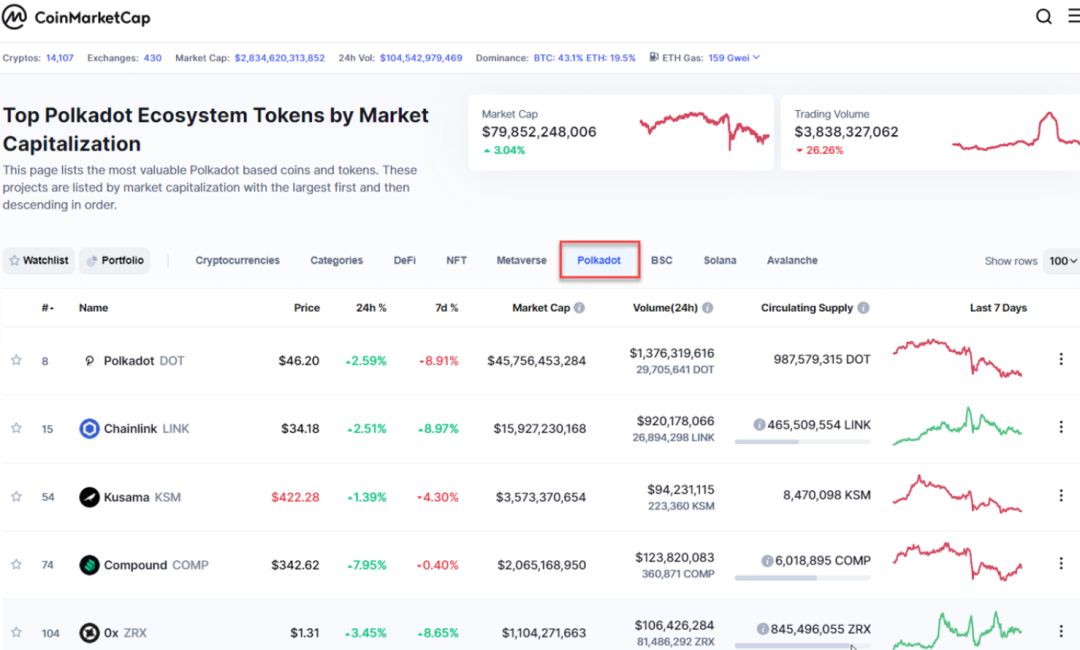The height and width of the screenshot is (650, 1080).
Task: Open the Show rows 100 dropdown
Action: [x=1062, y=261]
